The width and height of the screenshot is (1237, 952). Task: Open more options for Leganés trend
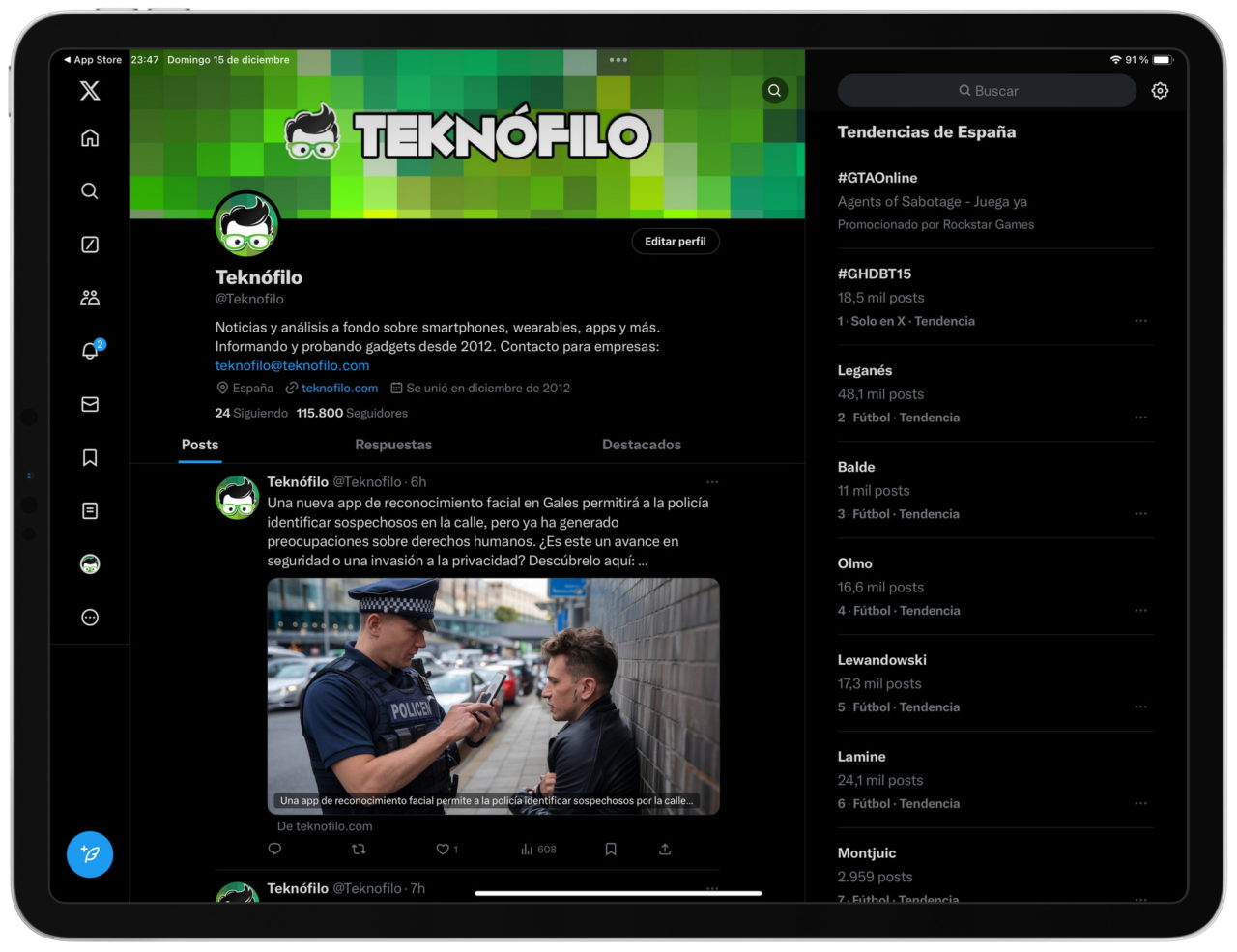[x=1141, y=418]
